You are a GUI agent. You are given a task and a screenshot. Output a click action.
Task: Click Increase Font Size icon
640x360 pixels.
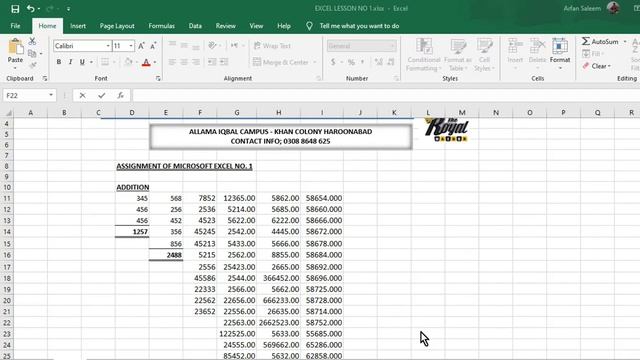click(x=141, y=46)
